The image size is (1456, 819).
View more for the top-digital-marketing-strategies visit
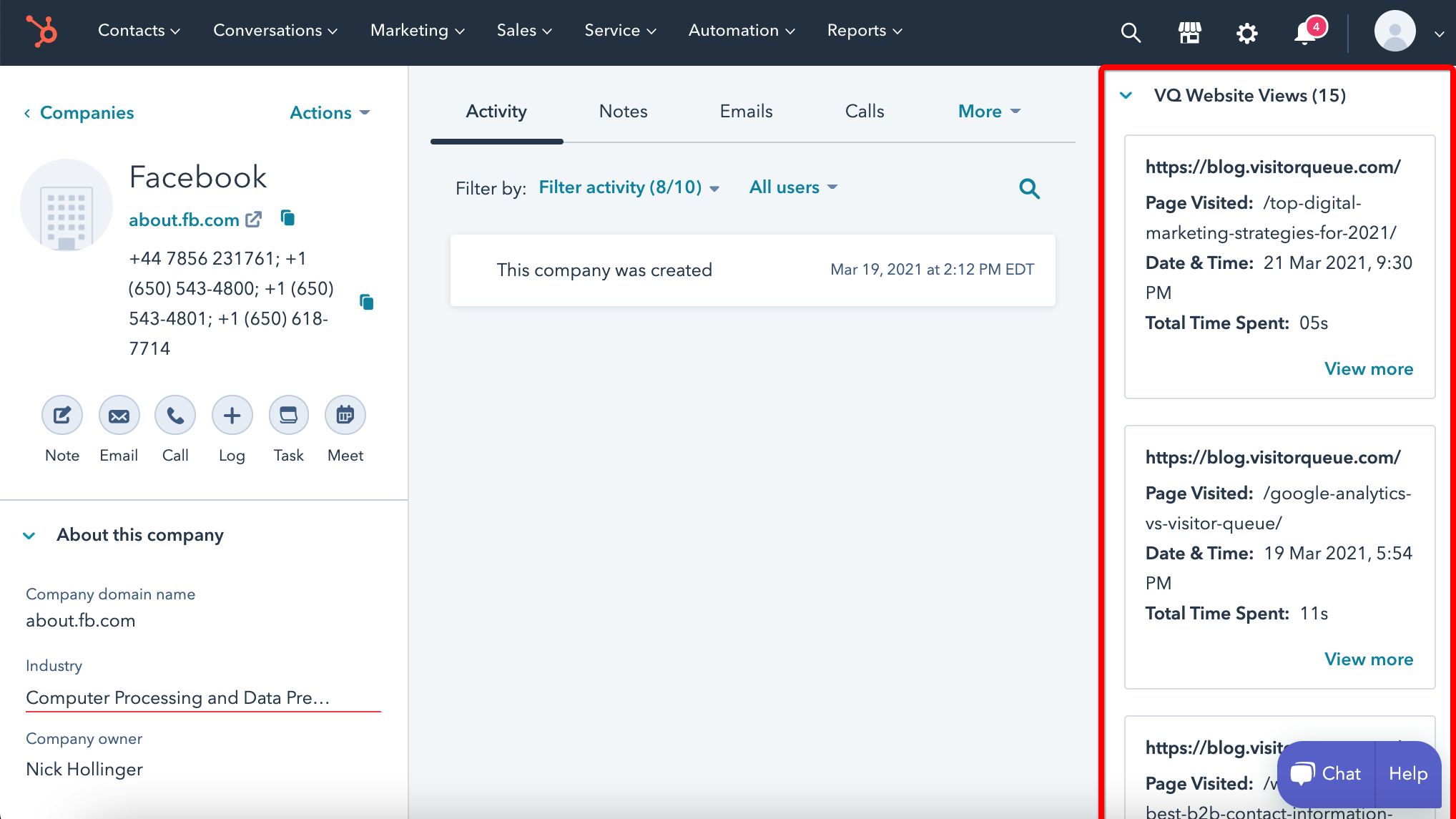[1368, 368]
